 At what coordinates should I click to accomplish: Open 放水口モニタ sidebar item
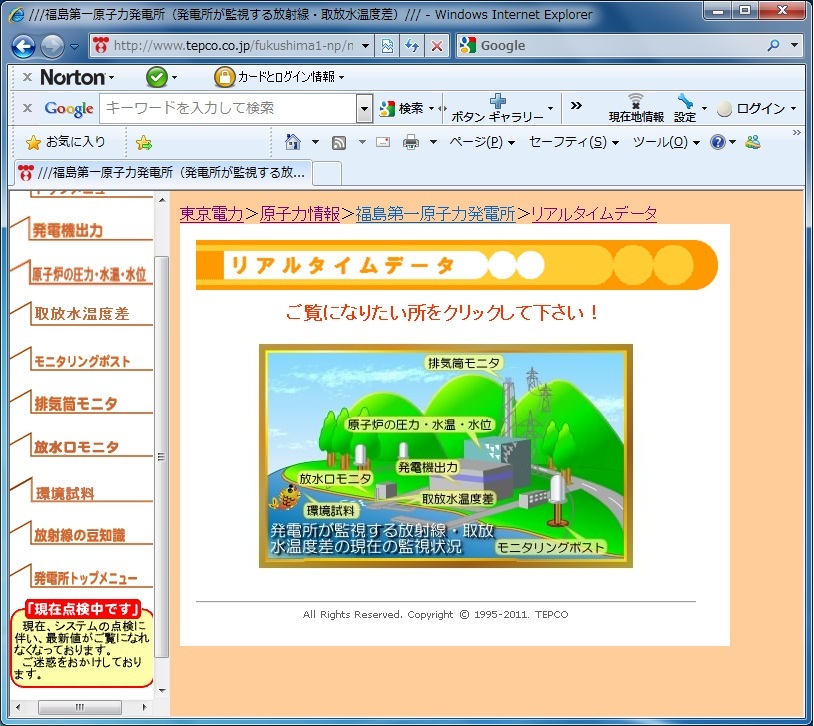77,447
